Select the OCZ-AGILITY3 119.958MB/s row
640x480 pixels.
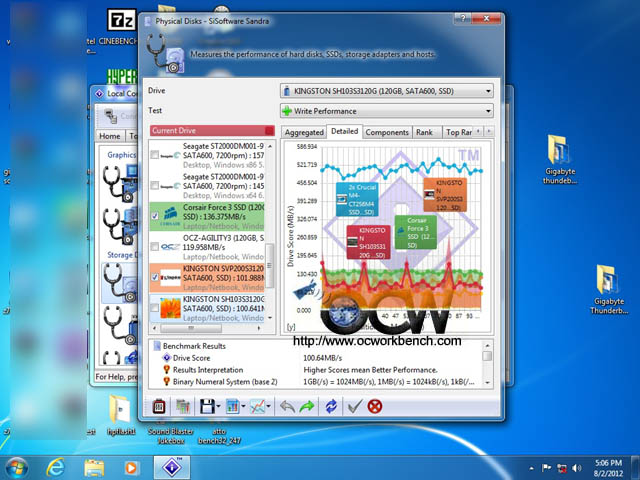pyautogui.click(x=207, y=247)
